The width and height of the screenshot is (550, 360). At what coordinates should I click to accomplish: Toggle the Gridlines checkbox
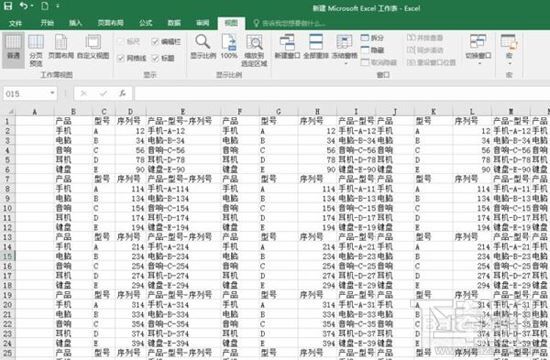point(121,58)
